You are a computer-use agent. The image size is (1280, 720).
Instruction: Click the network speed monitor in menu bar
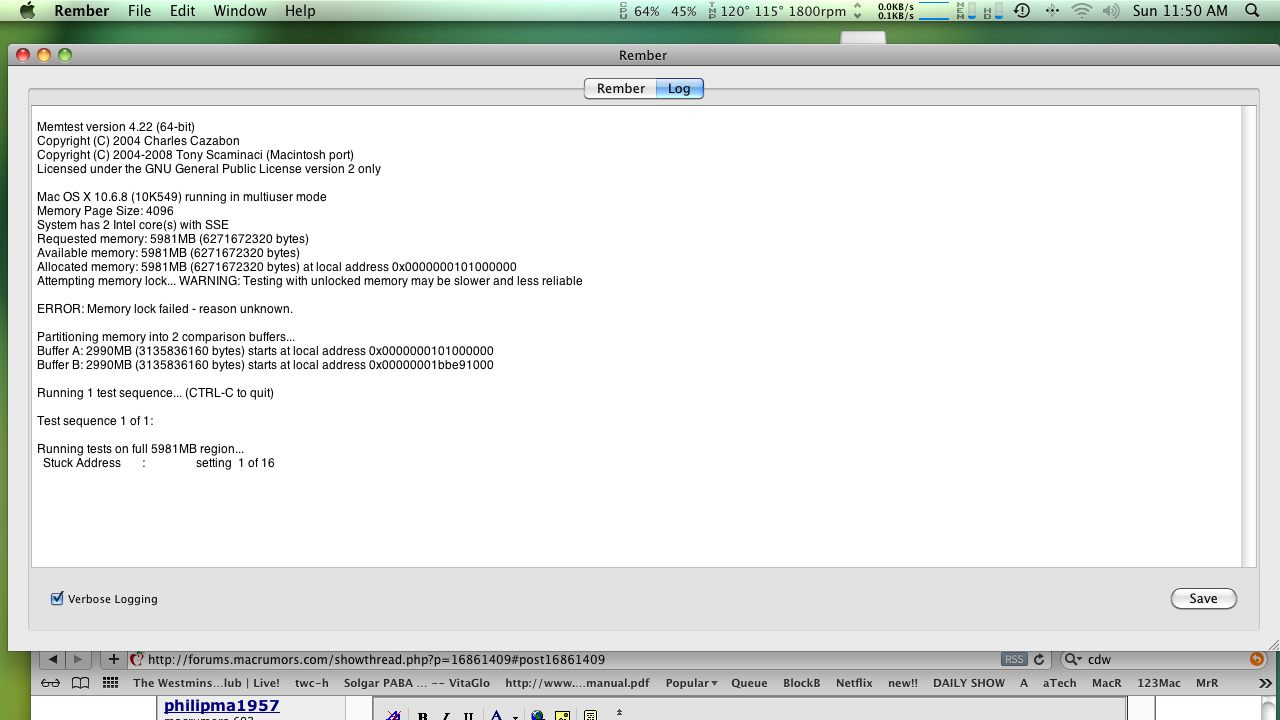pos(914,11)
